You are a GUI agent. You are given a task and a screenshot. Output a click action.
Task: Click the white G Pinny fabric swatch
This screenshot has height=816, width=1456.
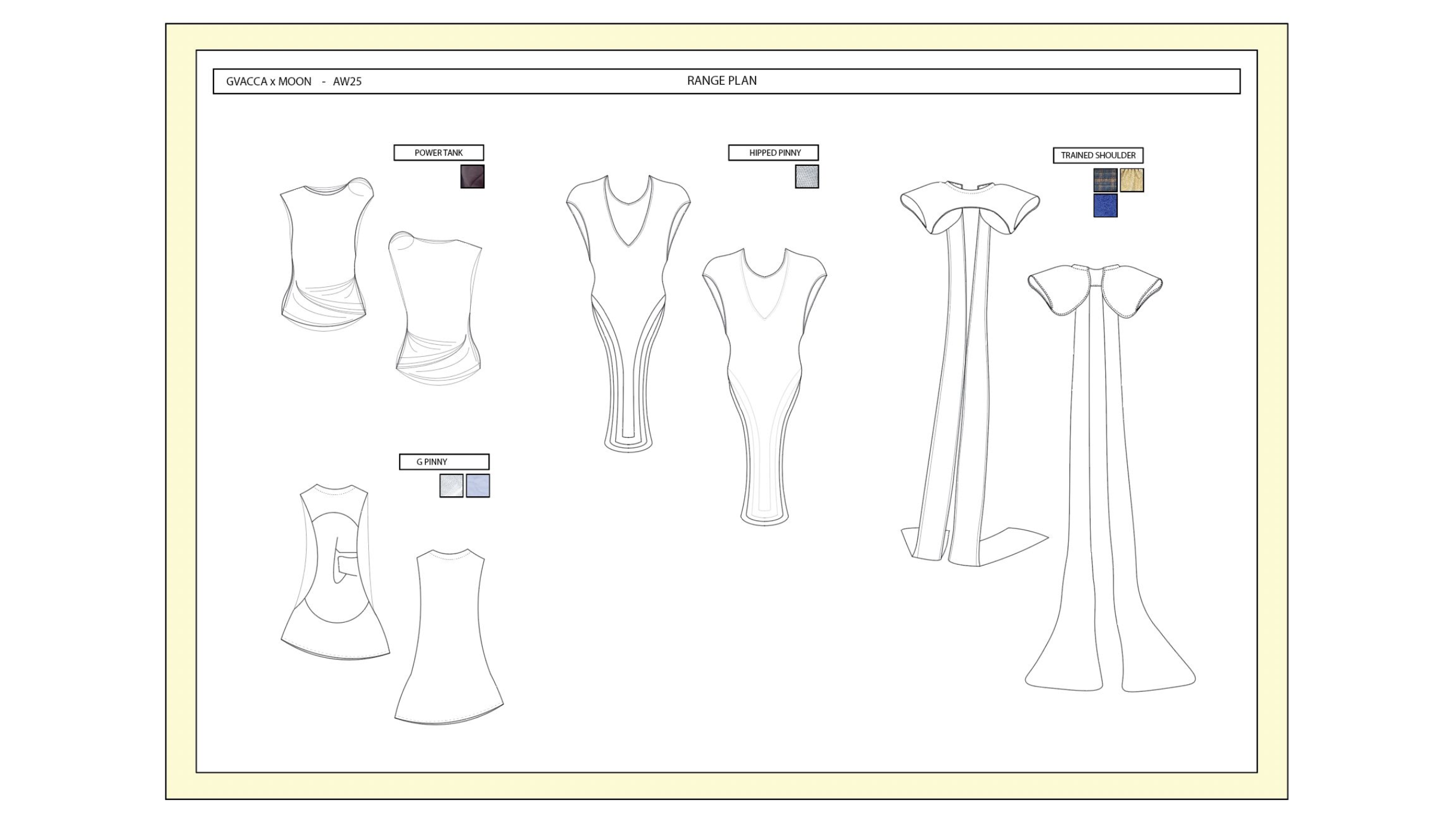(x=451, y=486)
